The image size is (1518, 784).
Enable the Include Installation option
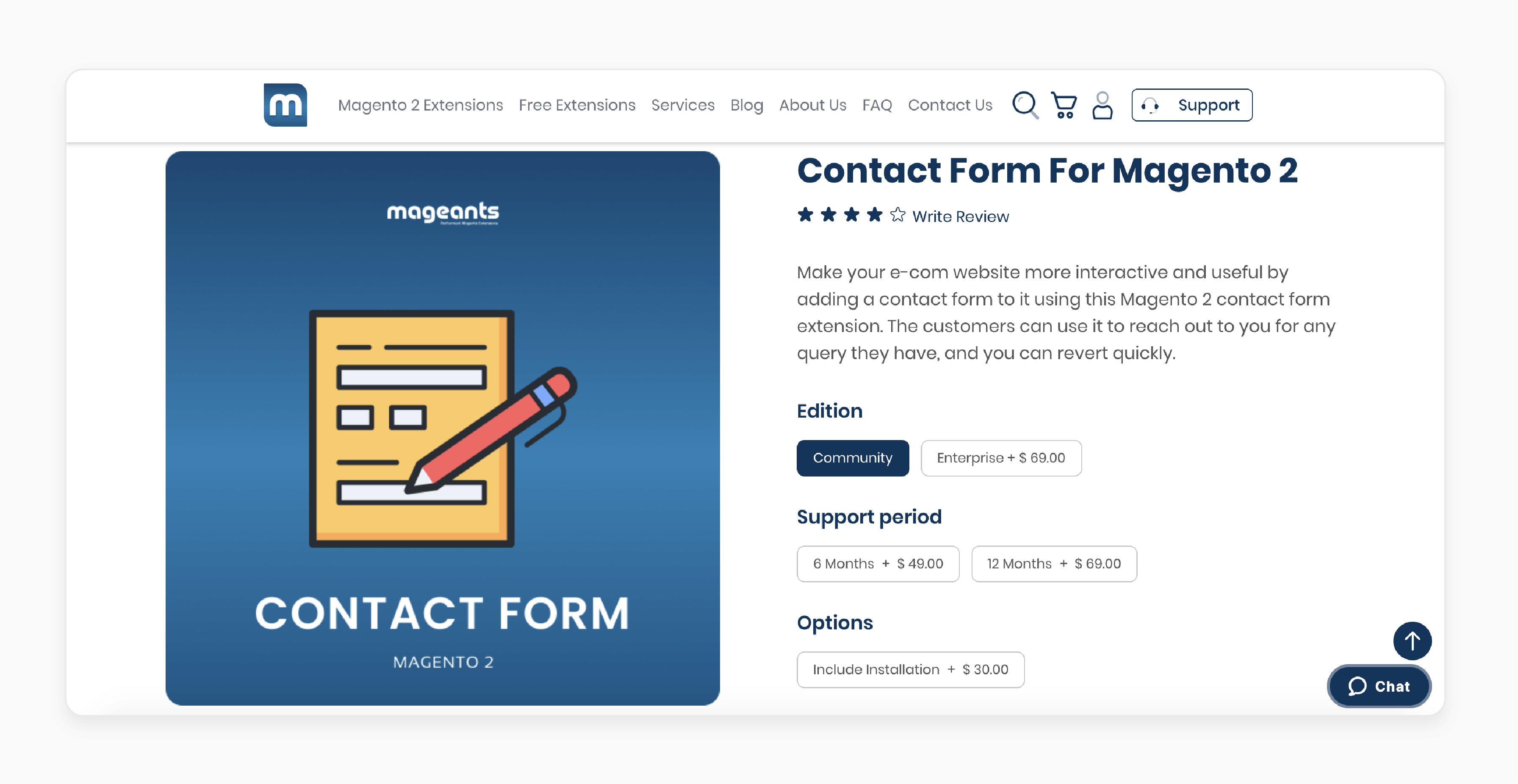point(909,669)
